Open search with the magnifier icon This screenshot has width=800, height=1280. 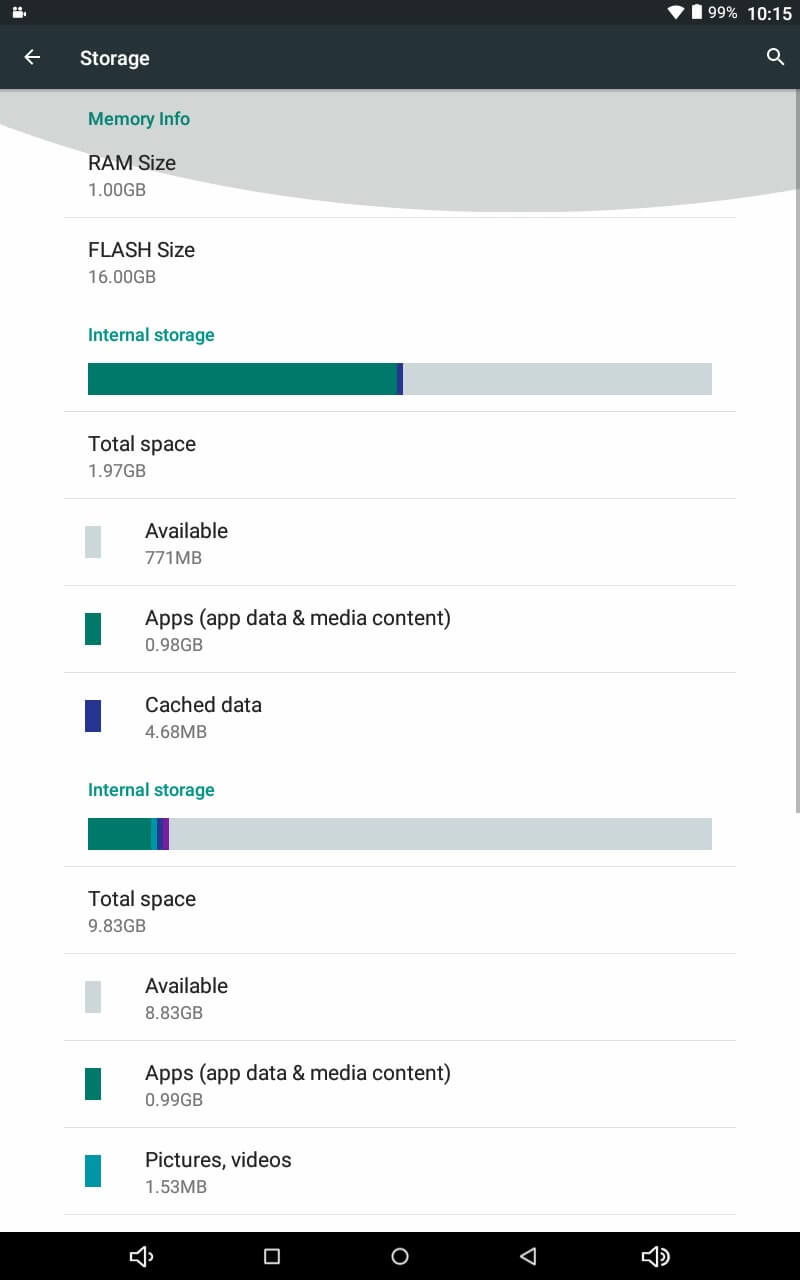click(775, 57)
